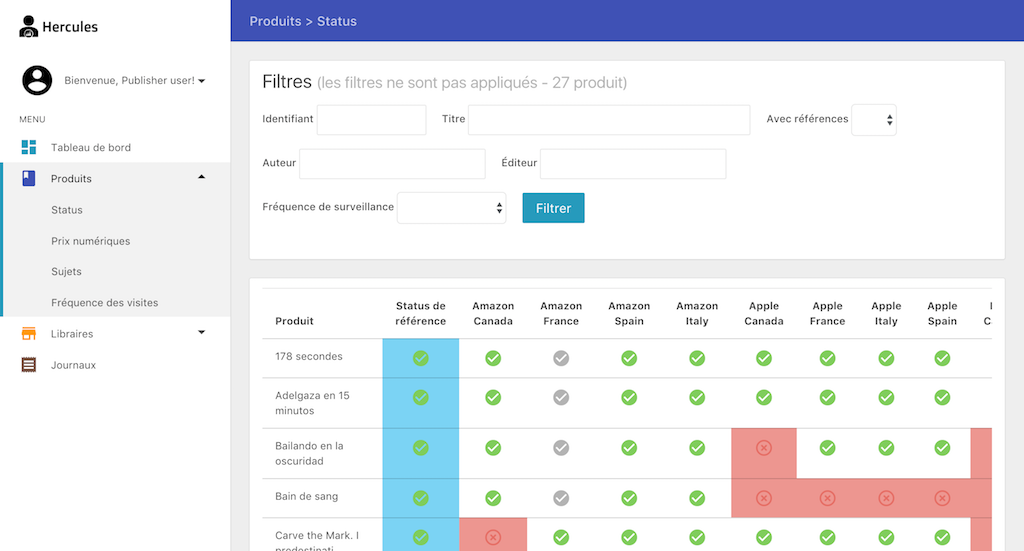
Task: Click gray status icon for 178 secondes Amazon France
Action: pos(561,358)
